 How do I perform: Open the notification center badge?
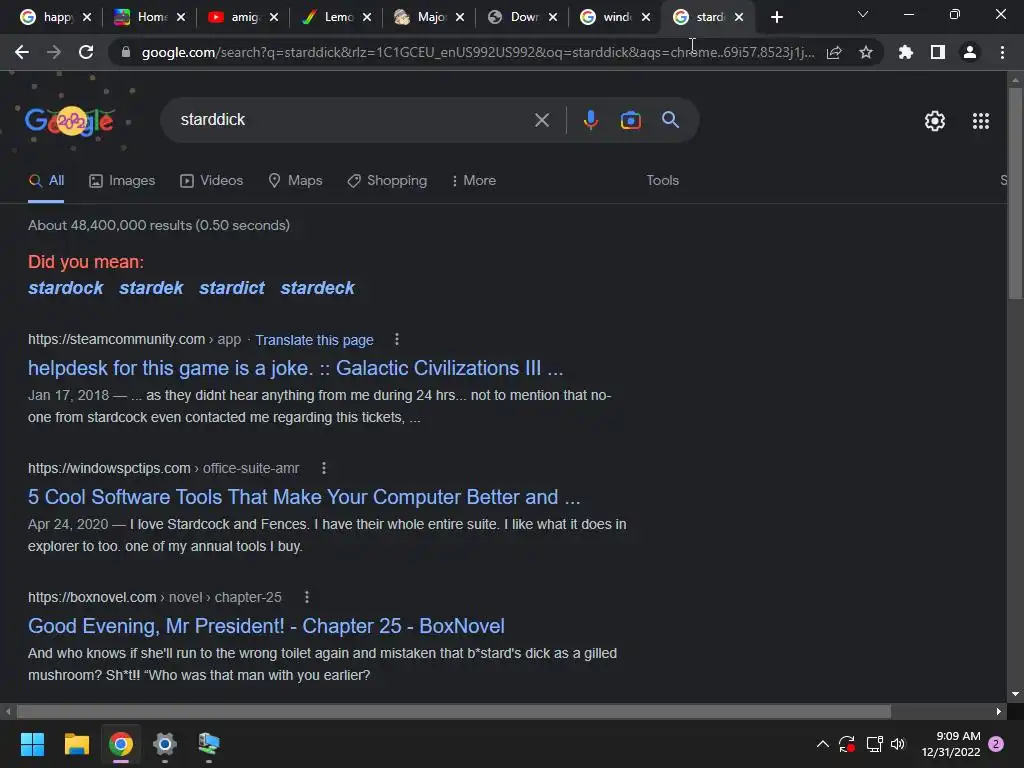pos(996,744)
